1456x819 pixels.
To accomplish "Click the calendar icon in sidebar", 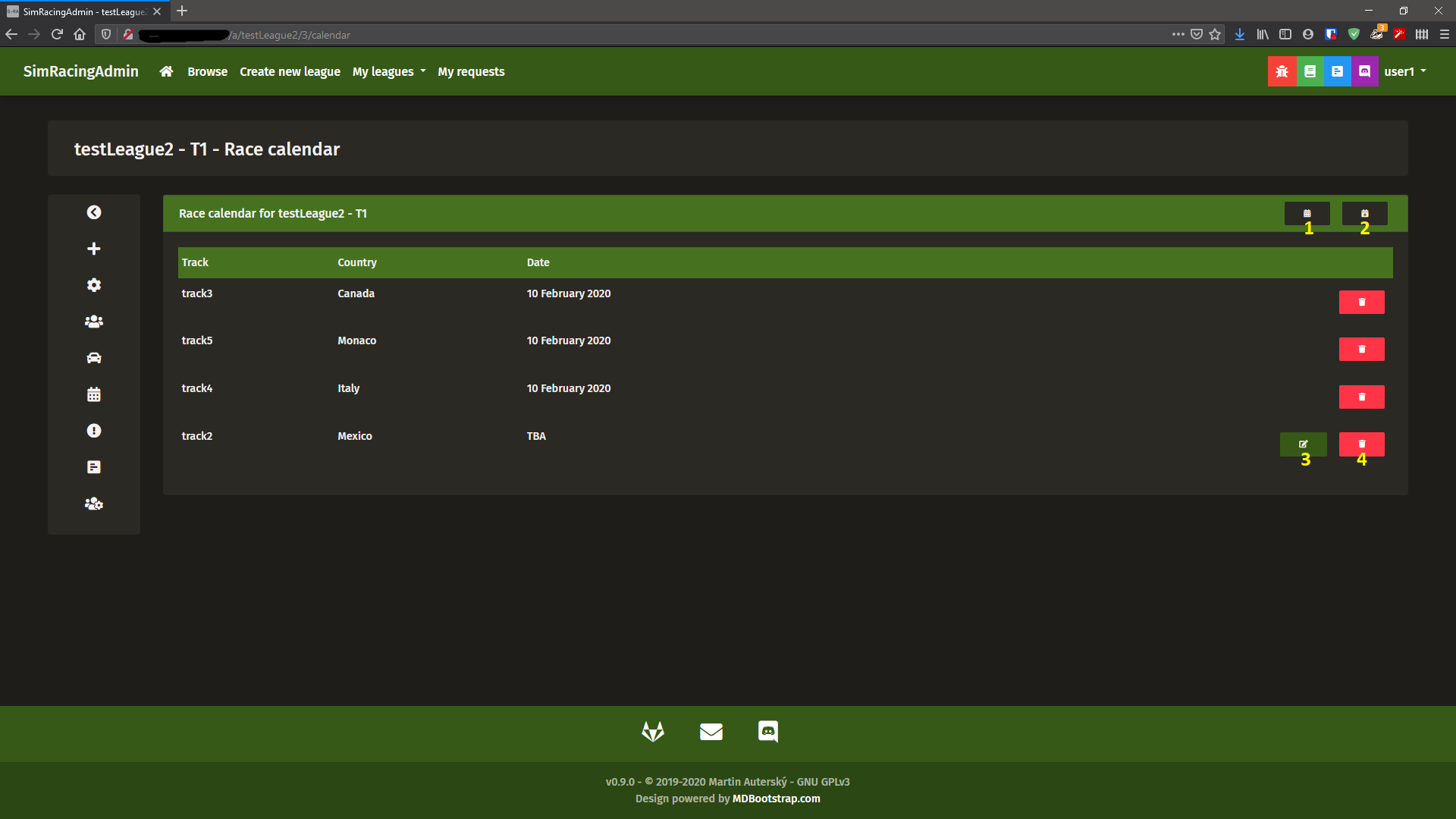I will coord(93,394).
